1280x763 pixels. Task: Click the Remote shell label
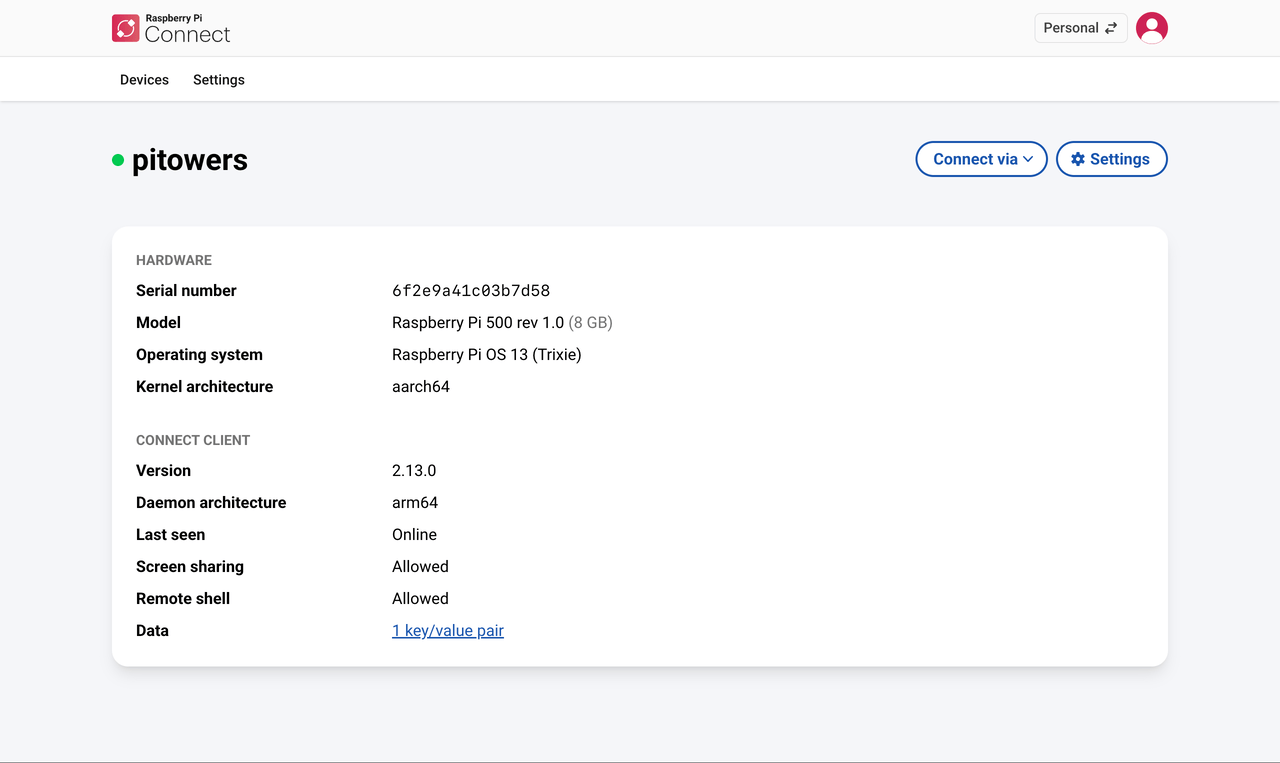(x=183, y=599)
